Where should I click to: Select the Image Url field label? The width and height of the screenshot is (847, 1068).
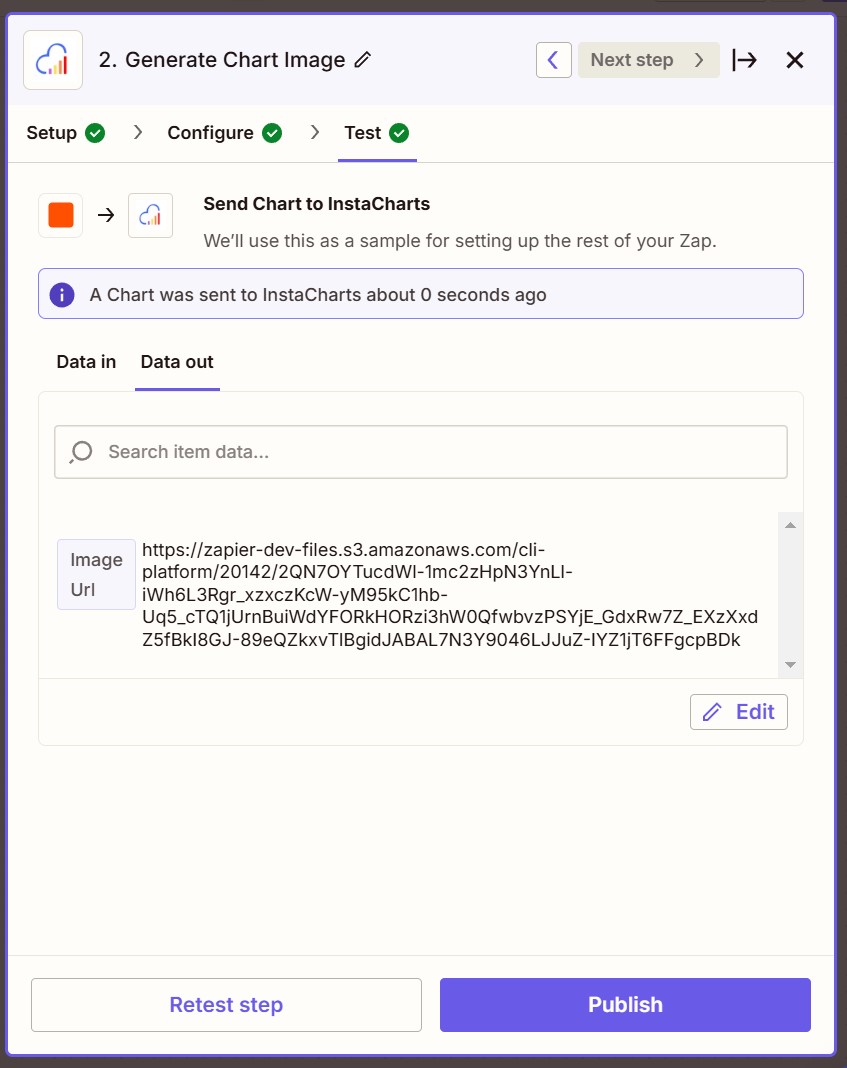[x=96, y=574]
